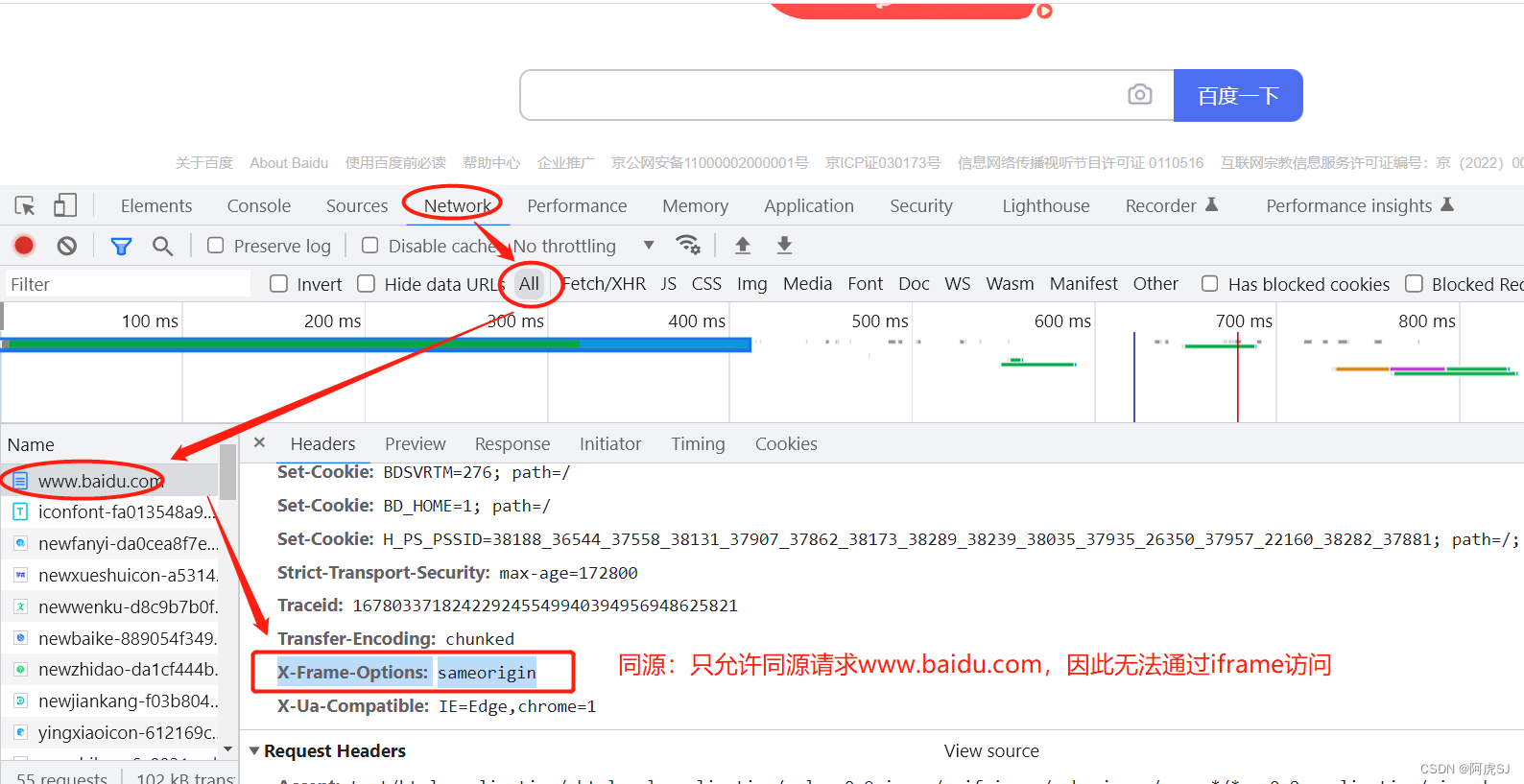This screenshot has width=1524, height=784.
Task: Click the Export HAR download icon
Action: tap(784, 246)
